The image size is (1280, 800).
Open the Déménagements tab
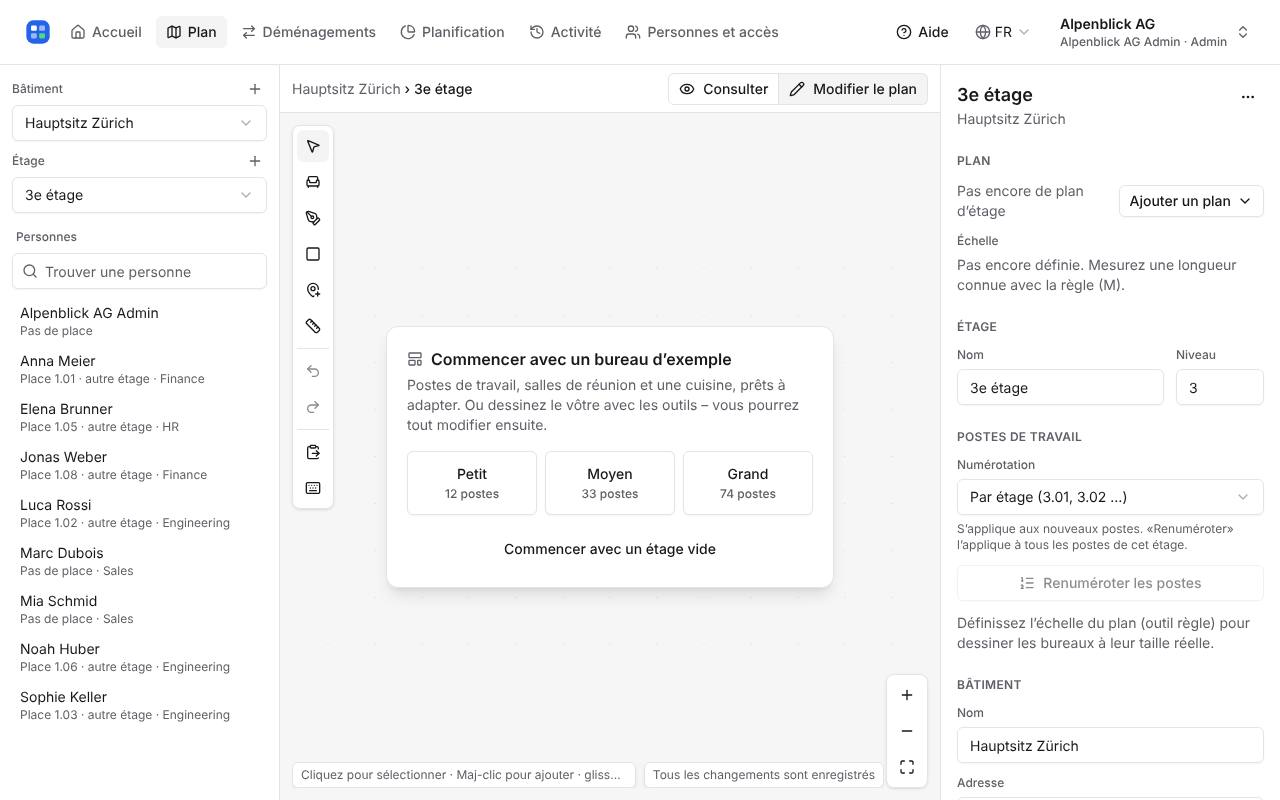[x=309, y=32]
